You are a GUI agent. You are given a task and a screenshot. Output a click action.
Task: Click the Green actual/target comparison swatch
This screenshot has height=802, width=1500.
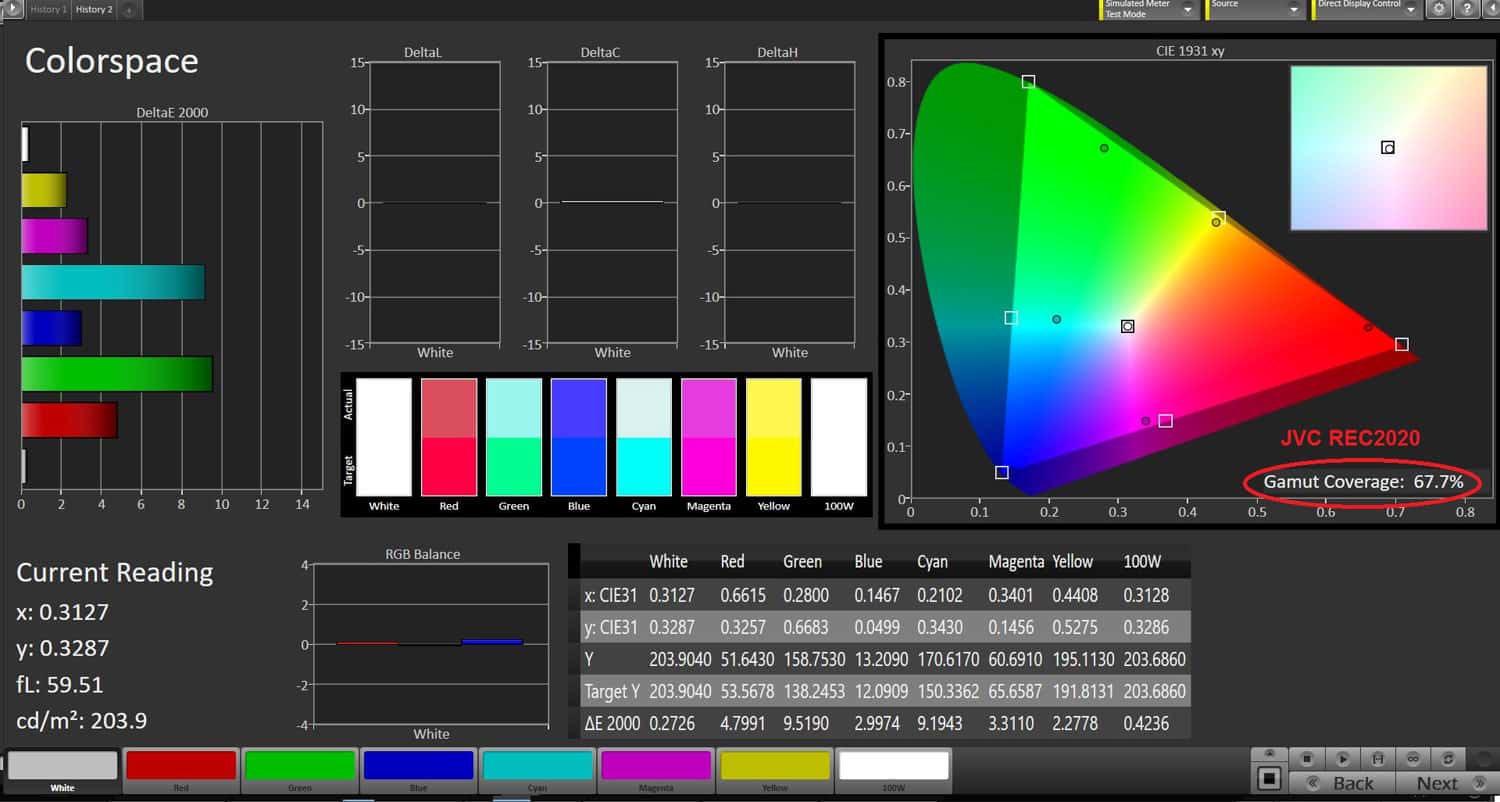pyautogui.click(x=514, y=437)
